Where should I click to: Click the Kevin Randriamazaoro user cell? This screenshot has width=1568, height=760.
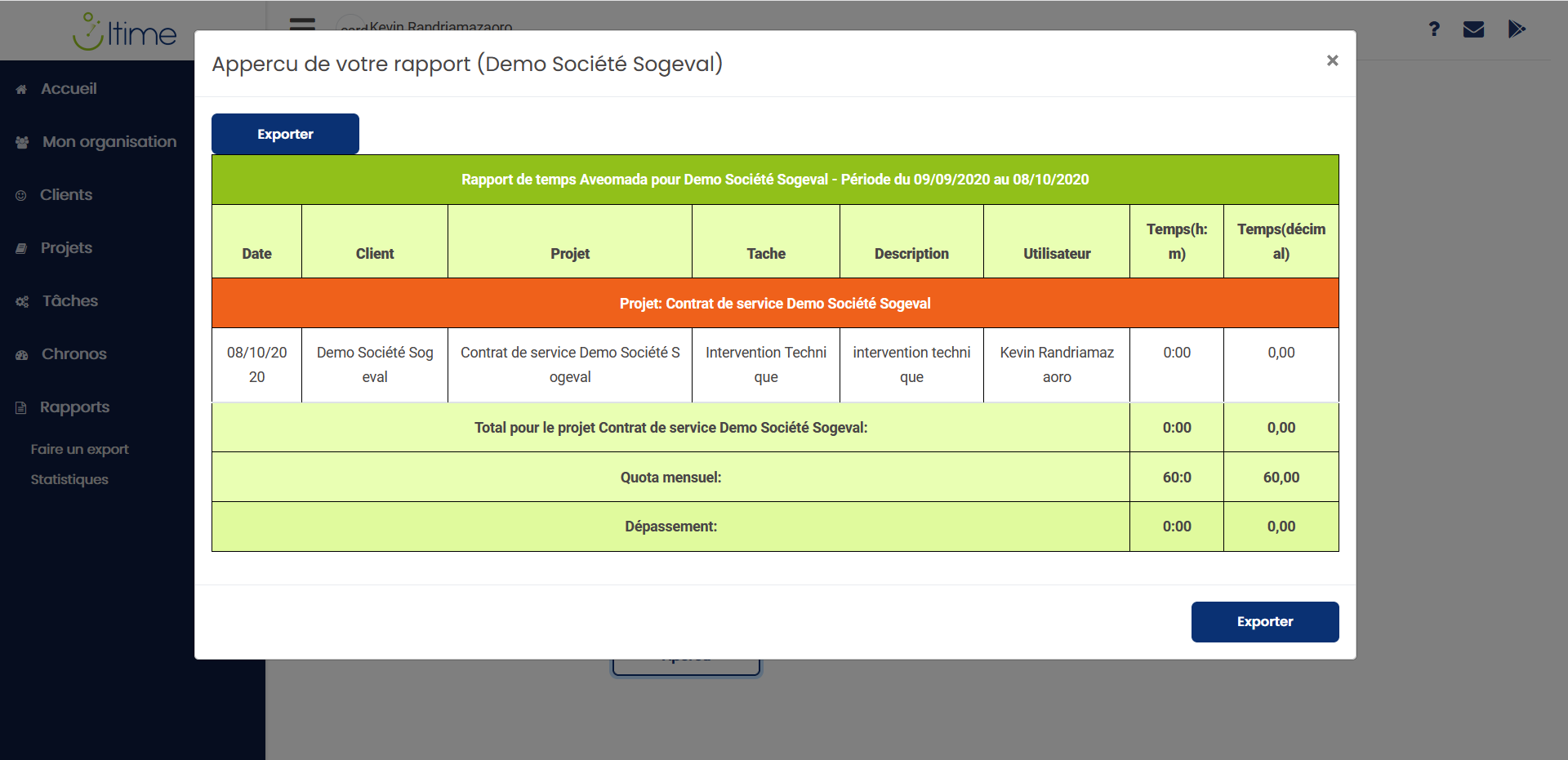(1057, 365)
